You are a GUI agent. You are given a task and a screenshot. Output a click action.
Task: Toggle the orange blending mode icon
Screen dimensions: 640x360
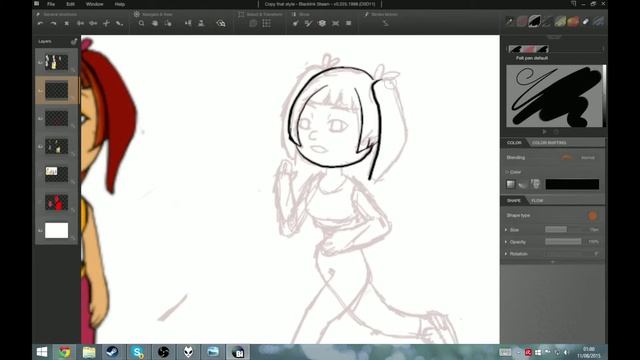click(x=567, y=157)
